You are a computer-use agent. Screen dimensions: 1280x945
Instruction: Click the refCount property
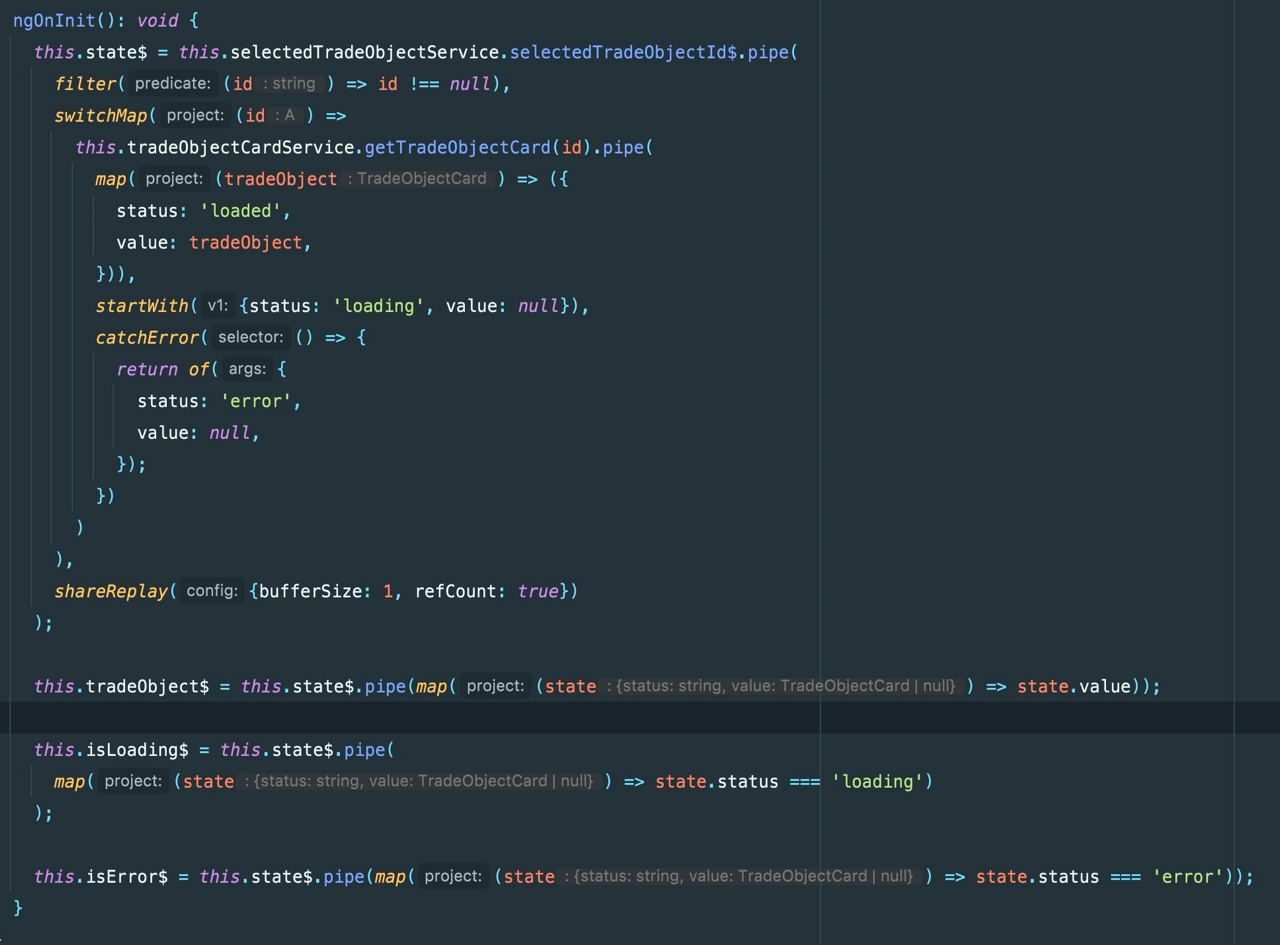click(x=456, y=591)
